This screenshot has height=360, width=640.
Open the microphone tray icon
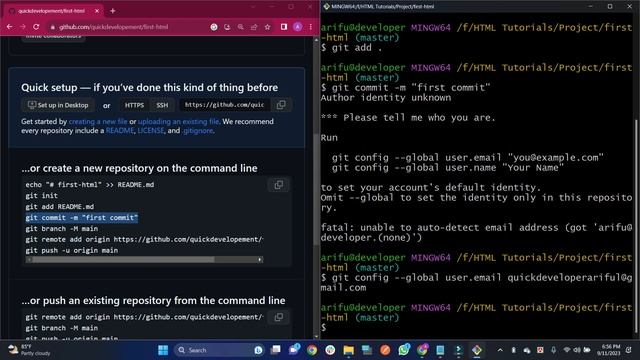coord(553,350)
